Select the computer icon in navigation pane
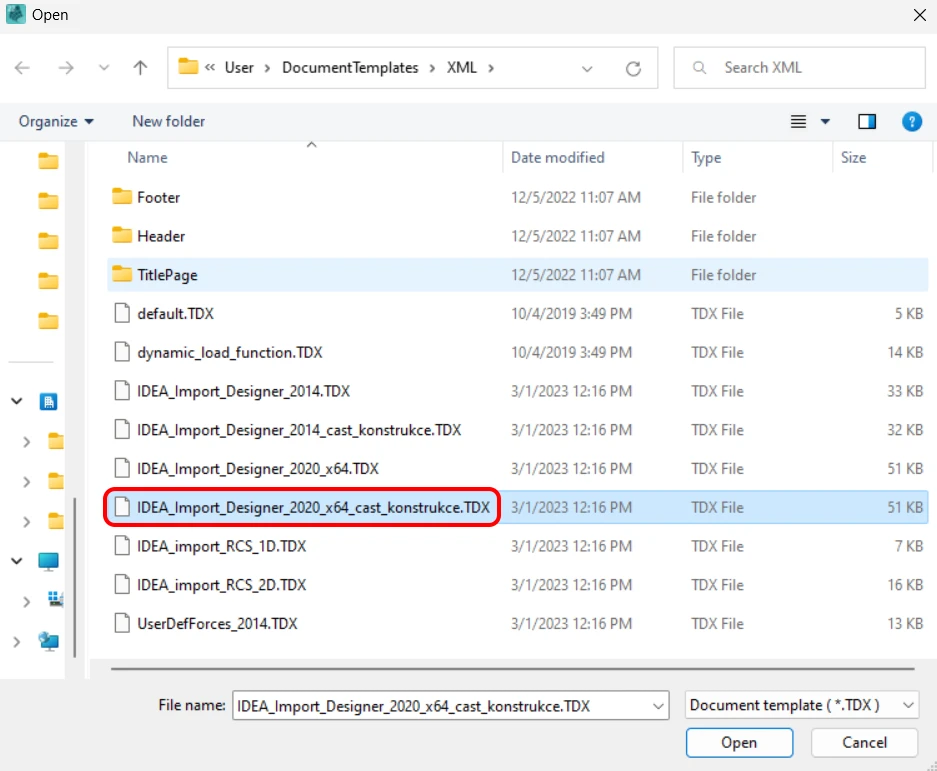The image size is (937, 771). click(x=48, y=561)
